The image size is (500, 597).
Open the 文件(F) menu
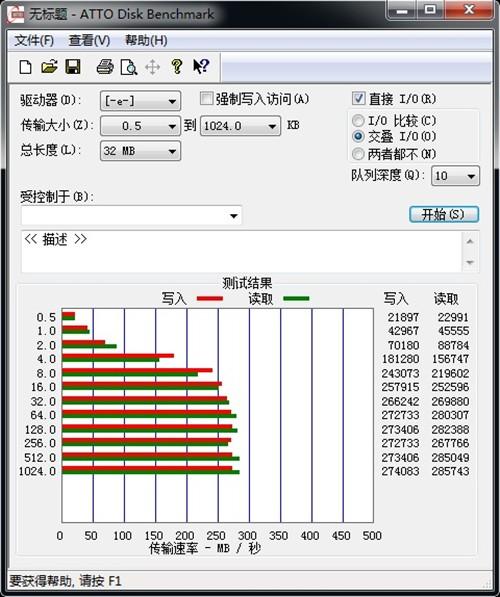pyautogui.click(x=34, y=40)
